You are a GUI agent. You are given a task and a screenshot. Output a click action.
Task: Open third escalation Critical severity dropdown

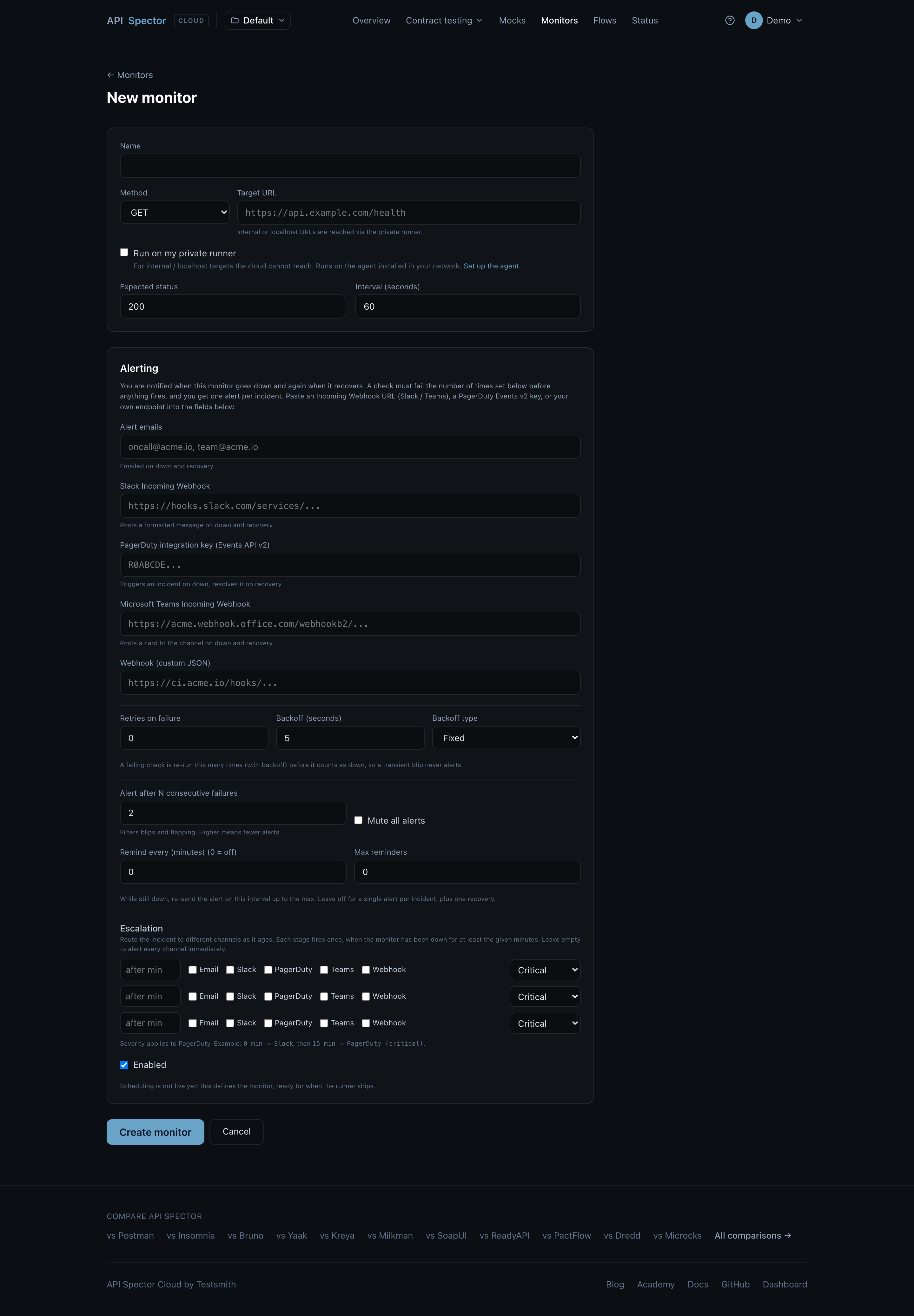coord(545,1023)
